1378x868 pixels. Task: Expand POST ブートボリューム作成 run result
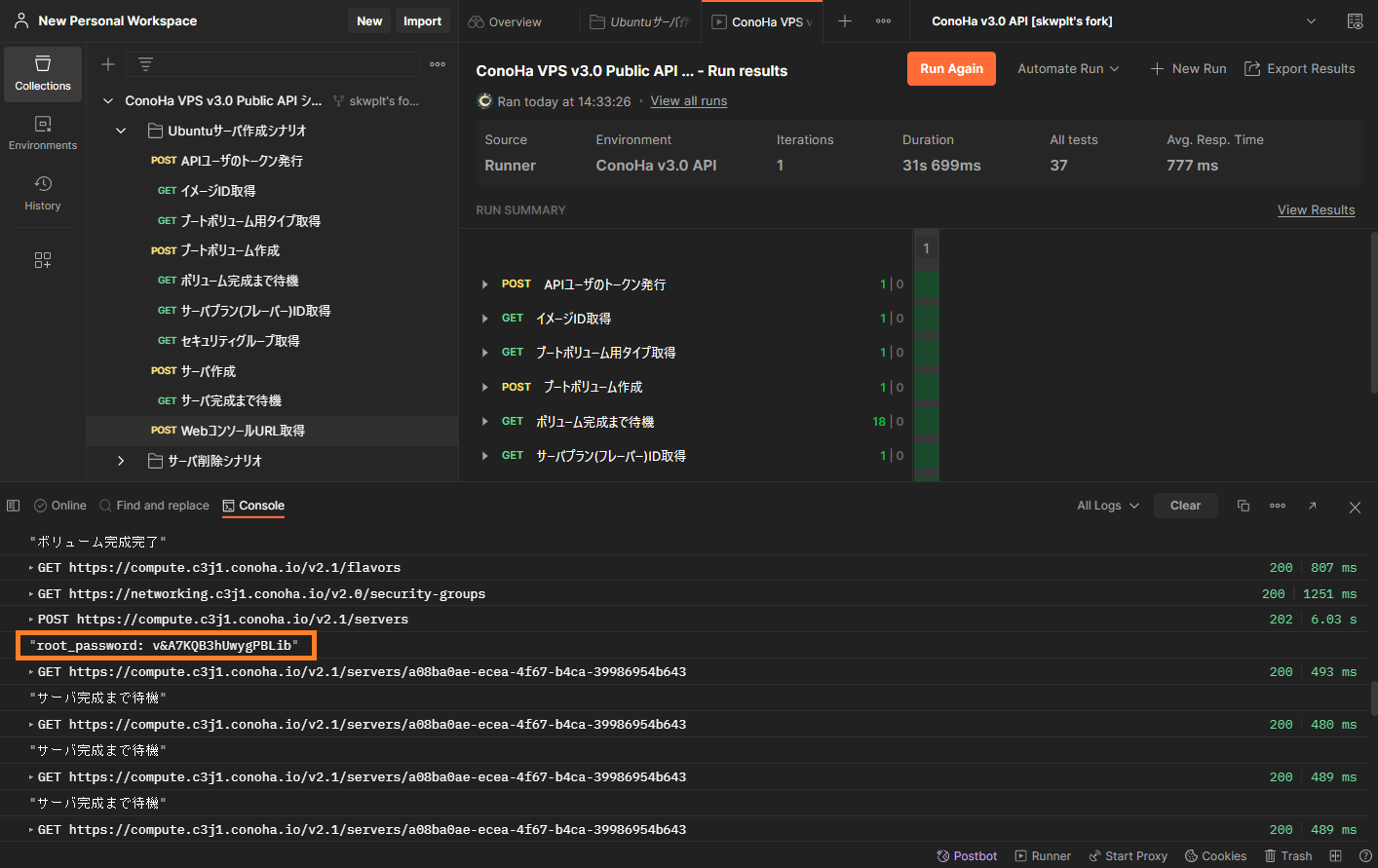[484, 388]
